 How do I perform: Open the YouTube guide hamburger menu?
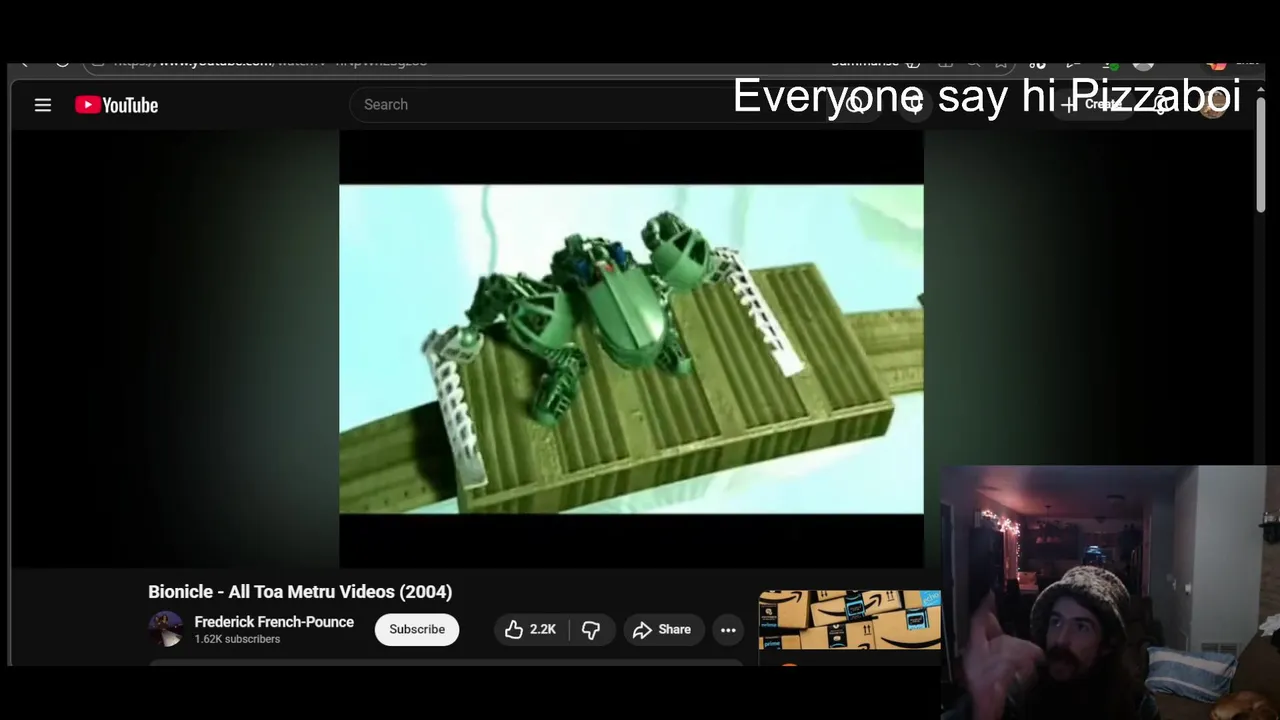click(x=43, y=105)
